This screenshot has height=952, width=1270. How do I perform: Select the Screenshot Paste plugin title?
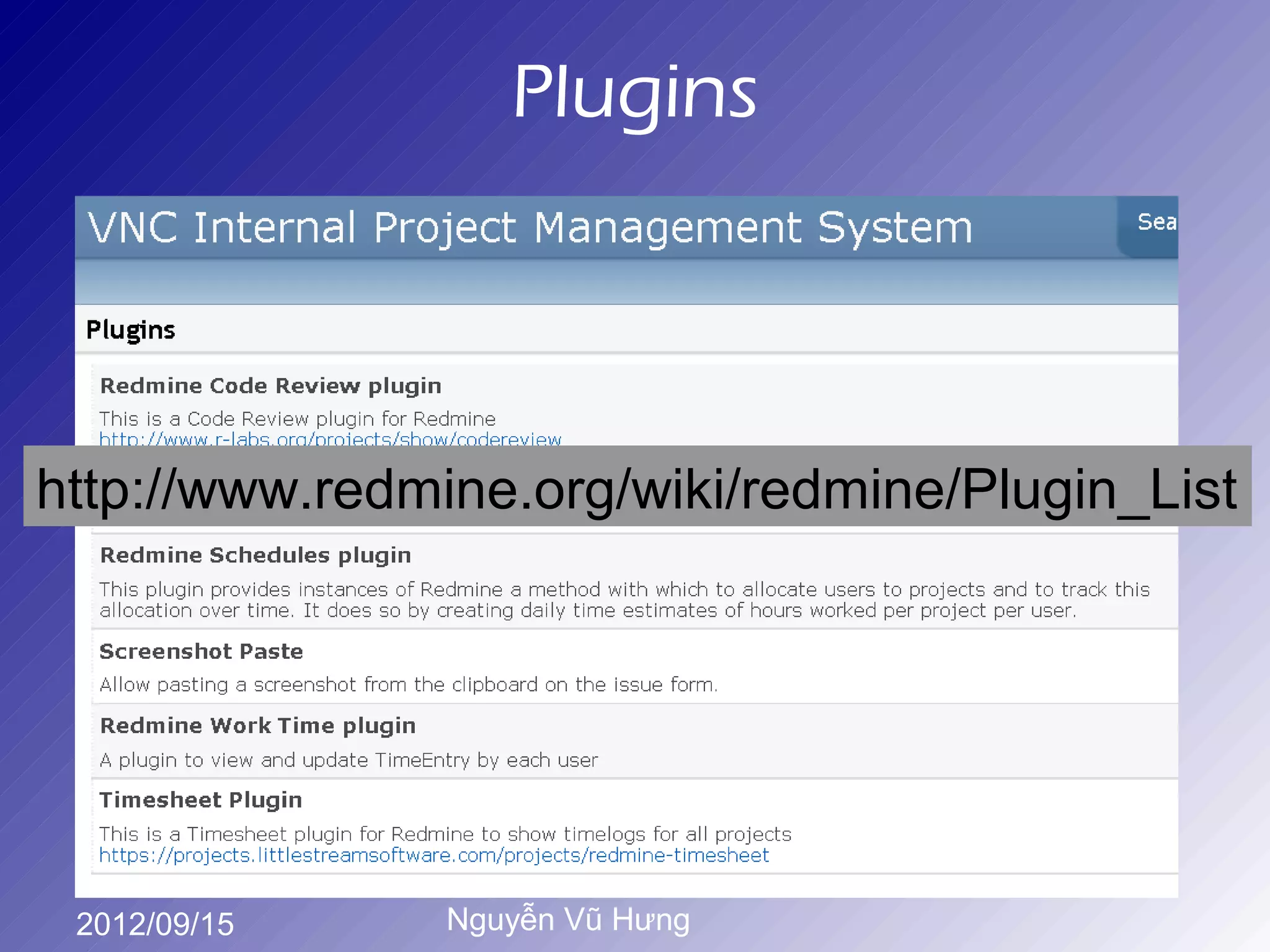click(x=202, y=651)
